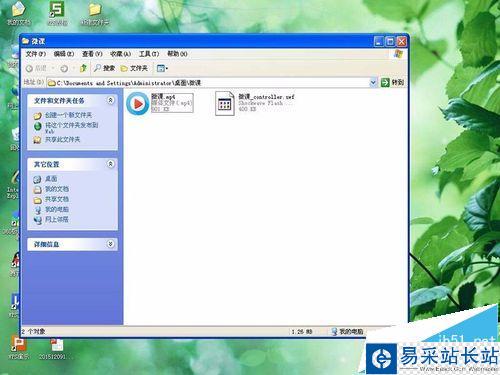Collapse the 文件和文件夹任务 panel
This screenshot has width=500, height=375.
click(x=110, y=100)
